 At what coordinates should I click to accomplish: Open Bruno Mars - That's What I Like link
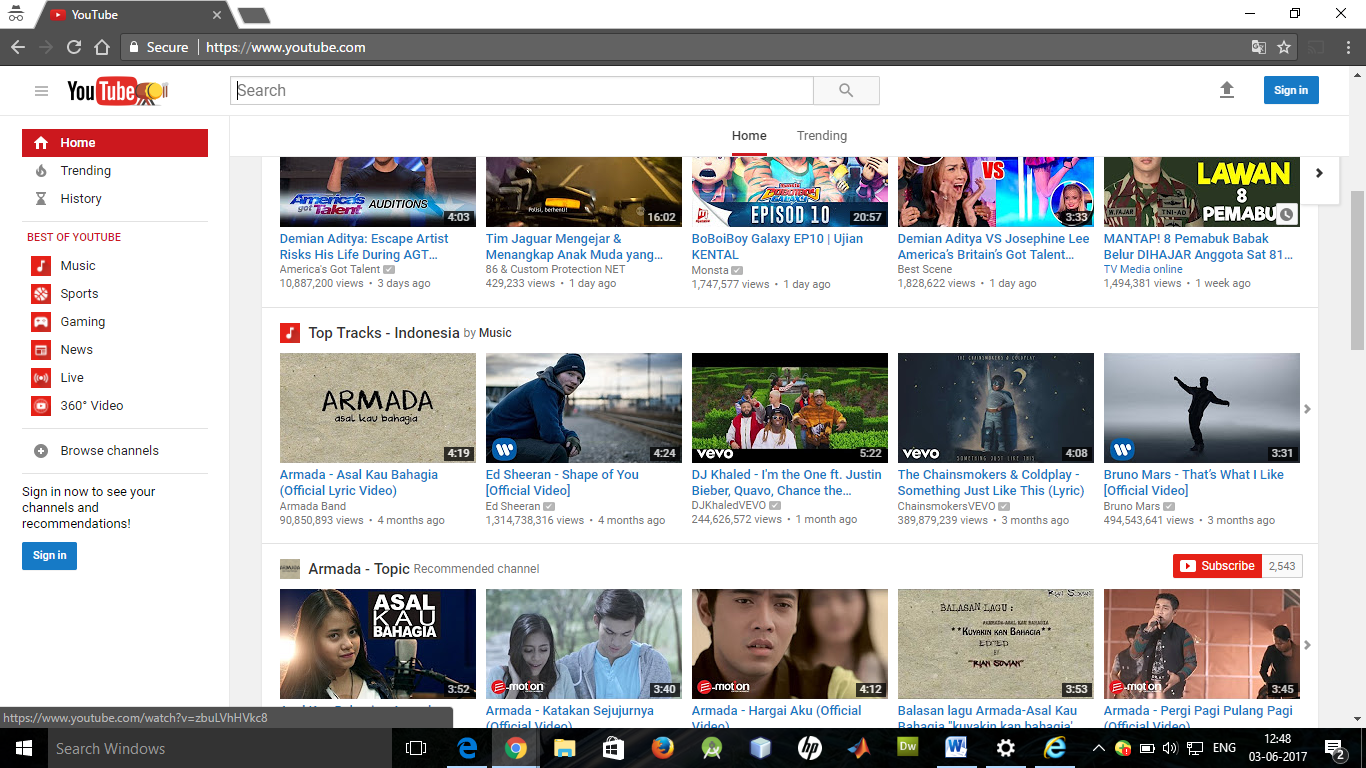1194,483
